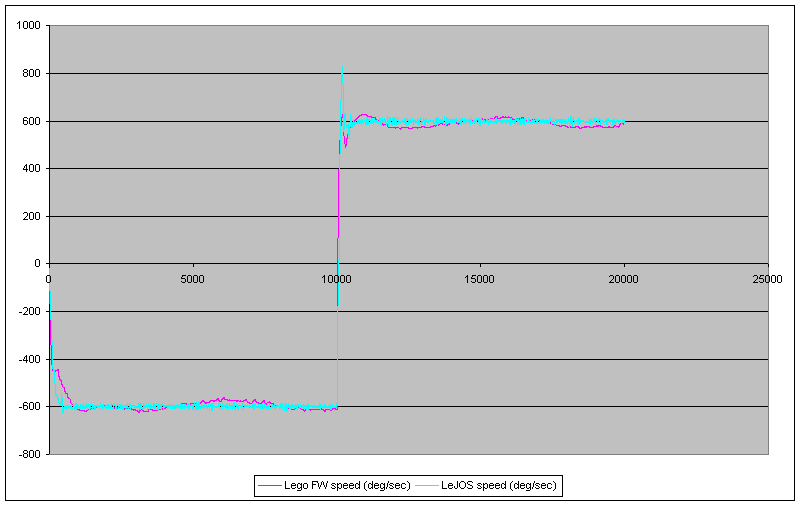
Task: Click the -400 y-axis label
Action: pos(30,359)
